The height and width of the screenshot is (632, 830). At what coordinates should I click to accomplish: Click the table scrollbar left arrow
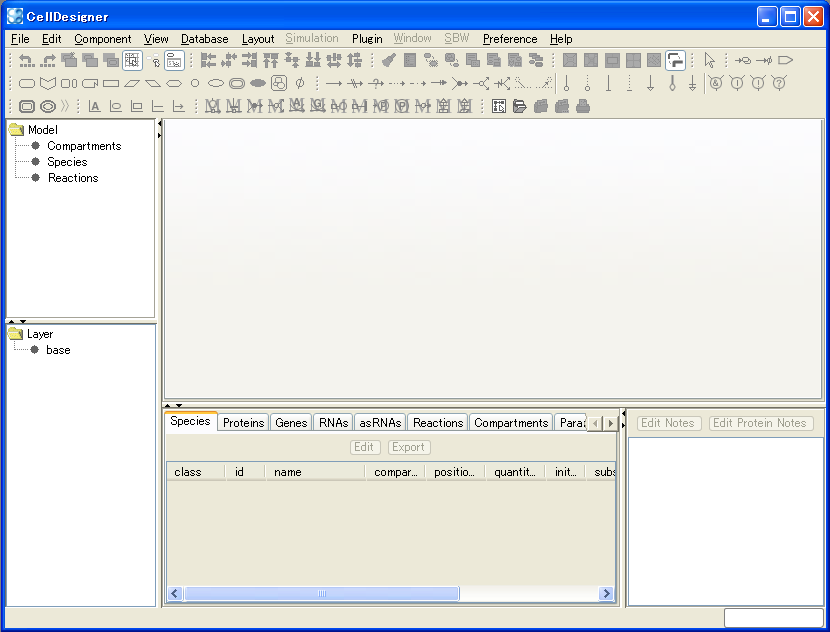click(x=175, y=593)
